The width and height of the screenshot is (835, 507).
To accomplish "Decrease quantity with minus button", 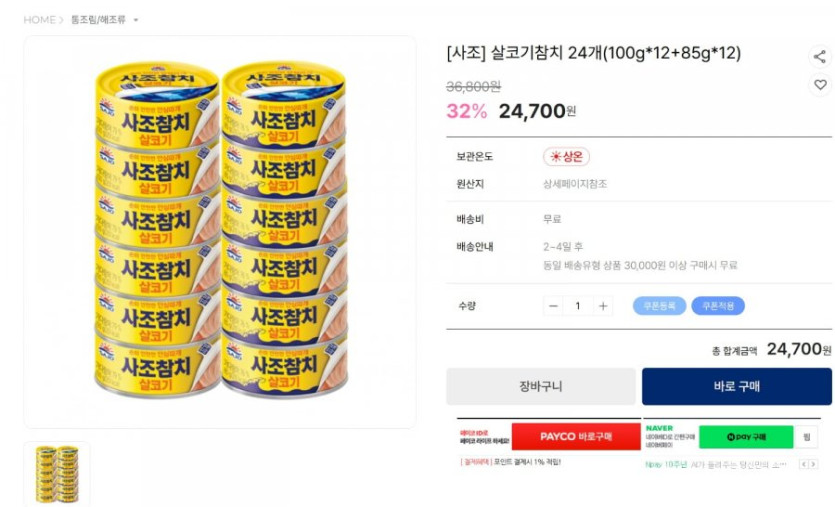I will (554, 306).
